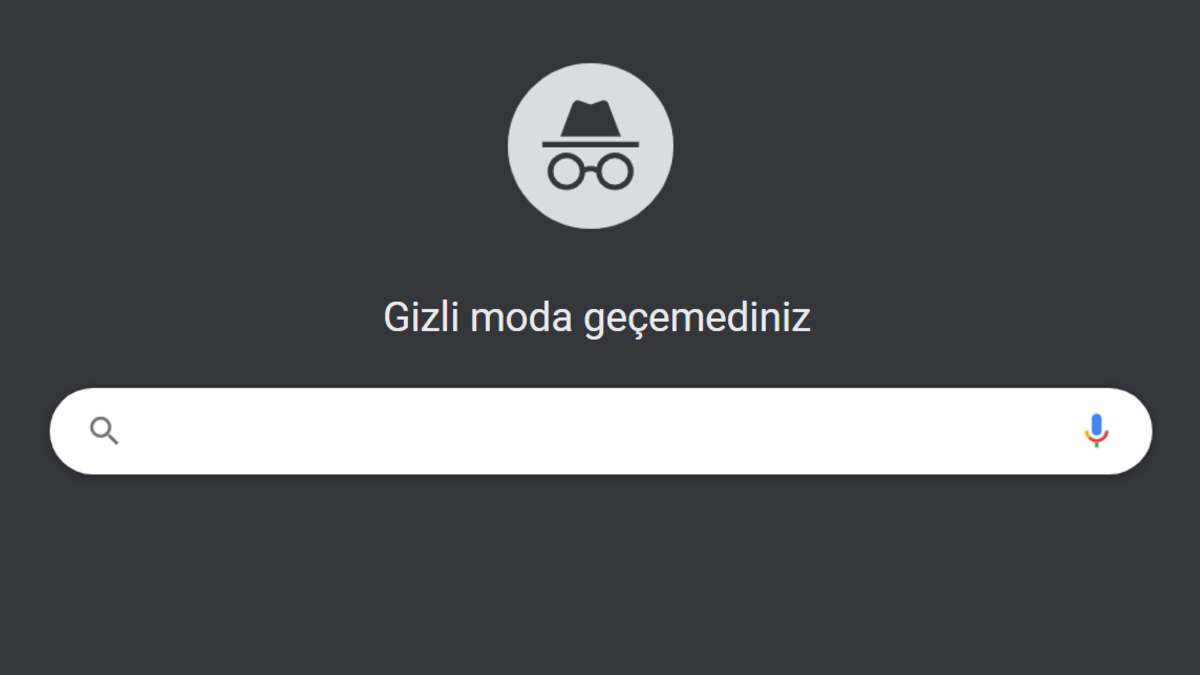Click the right lens of the incognito glasses

614,172
